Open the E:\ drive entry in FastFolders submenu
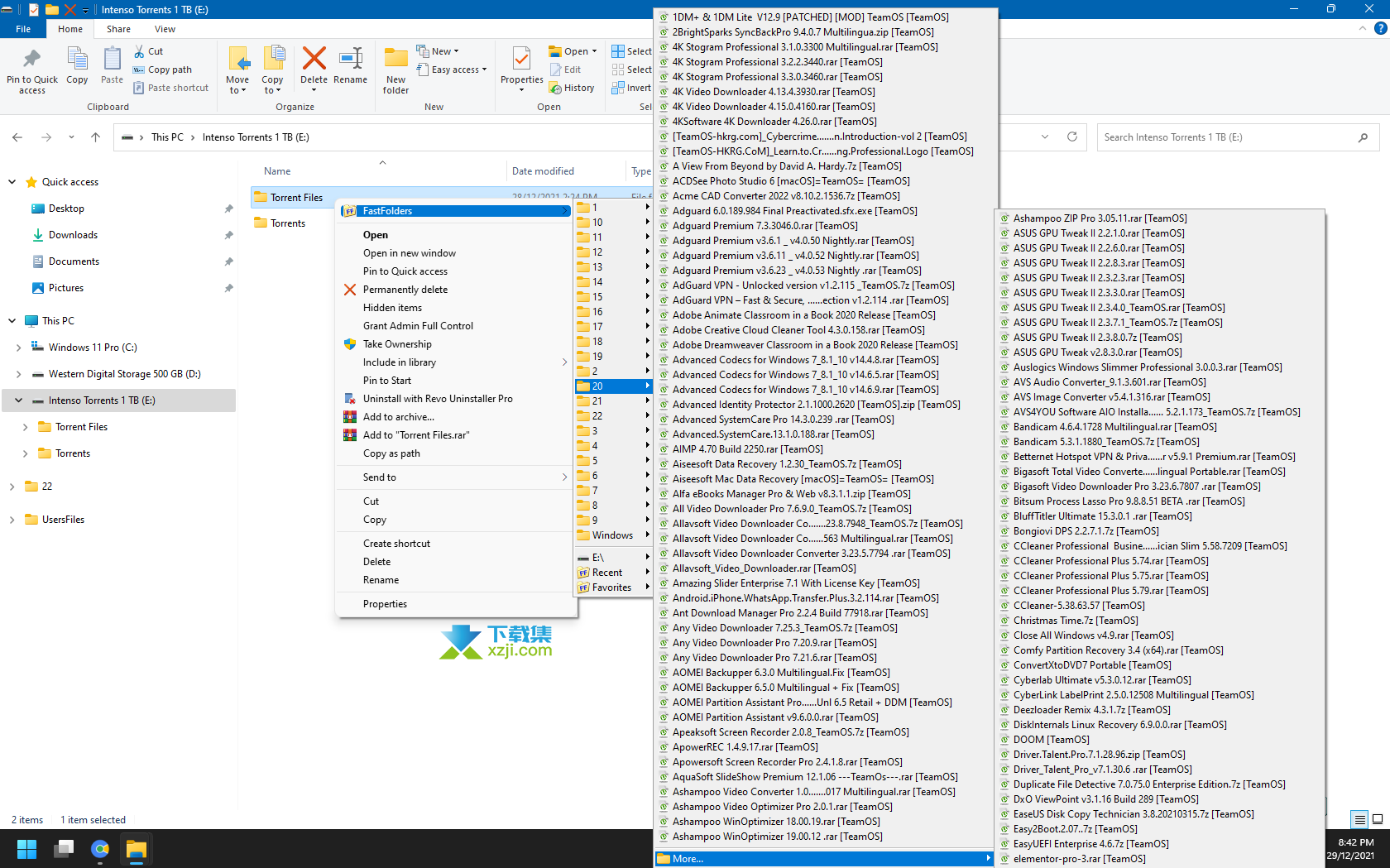The image size is (1390, 868). click(x=614, y=558)
